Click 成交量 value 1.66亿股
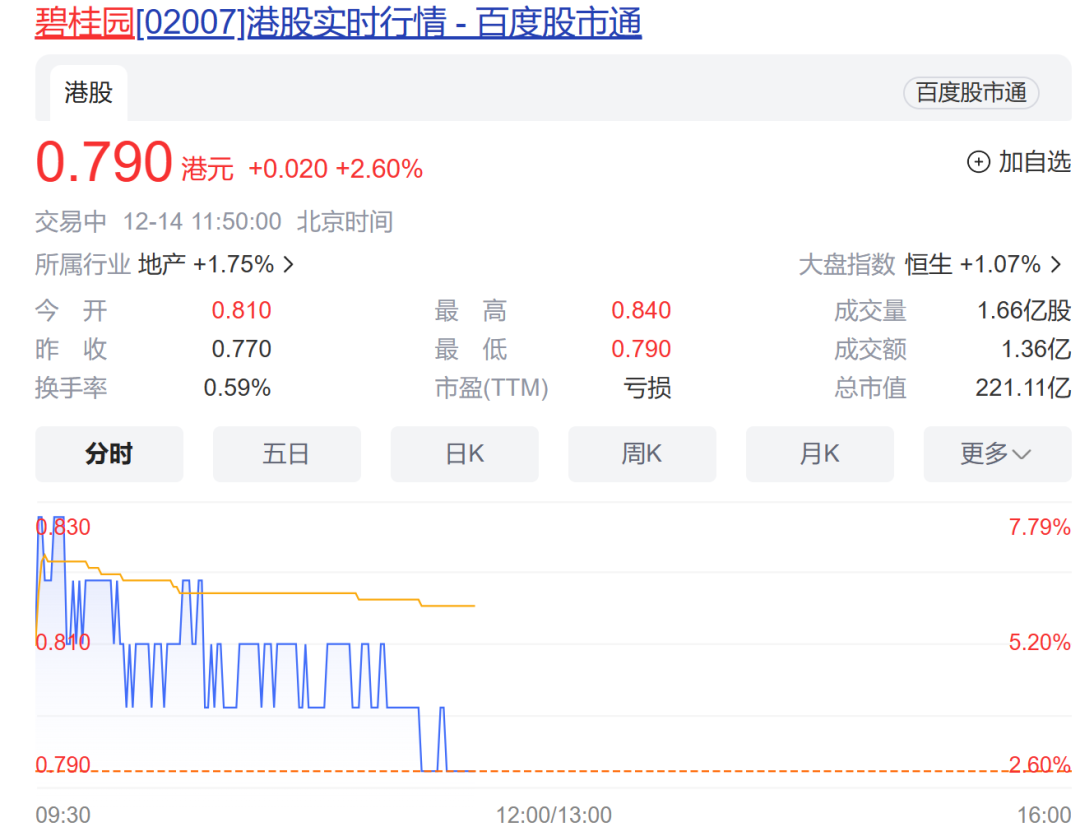The height and width of the screenshot is (827, 1080). point(1024,311)
